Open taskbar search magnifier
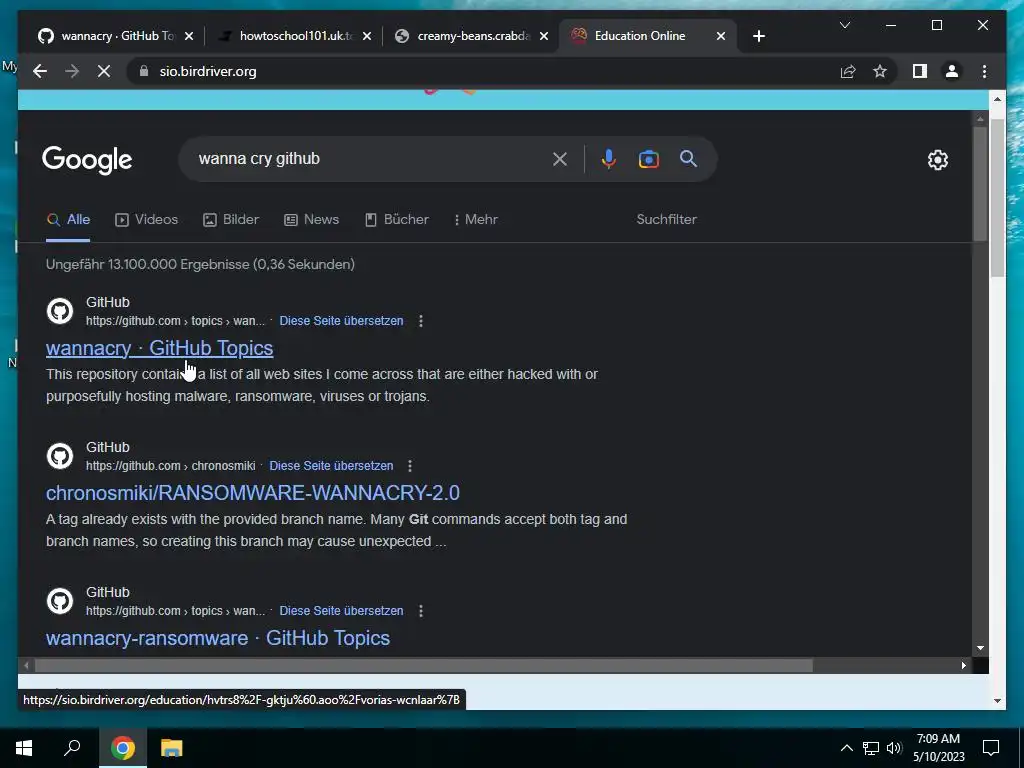 72,748
